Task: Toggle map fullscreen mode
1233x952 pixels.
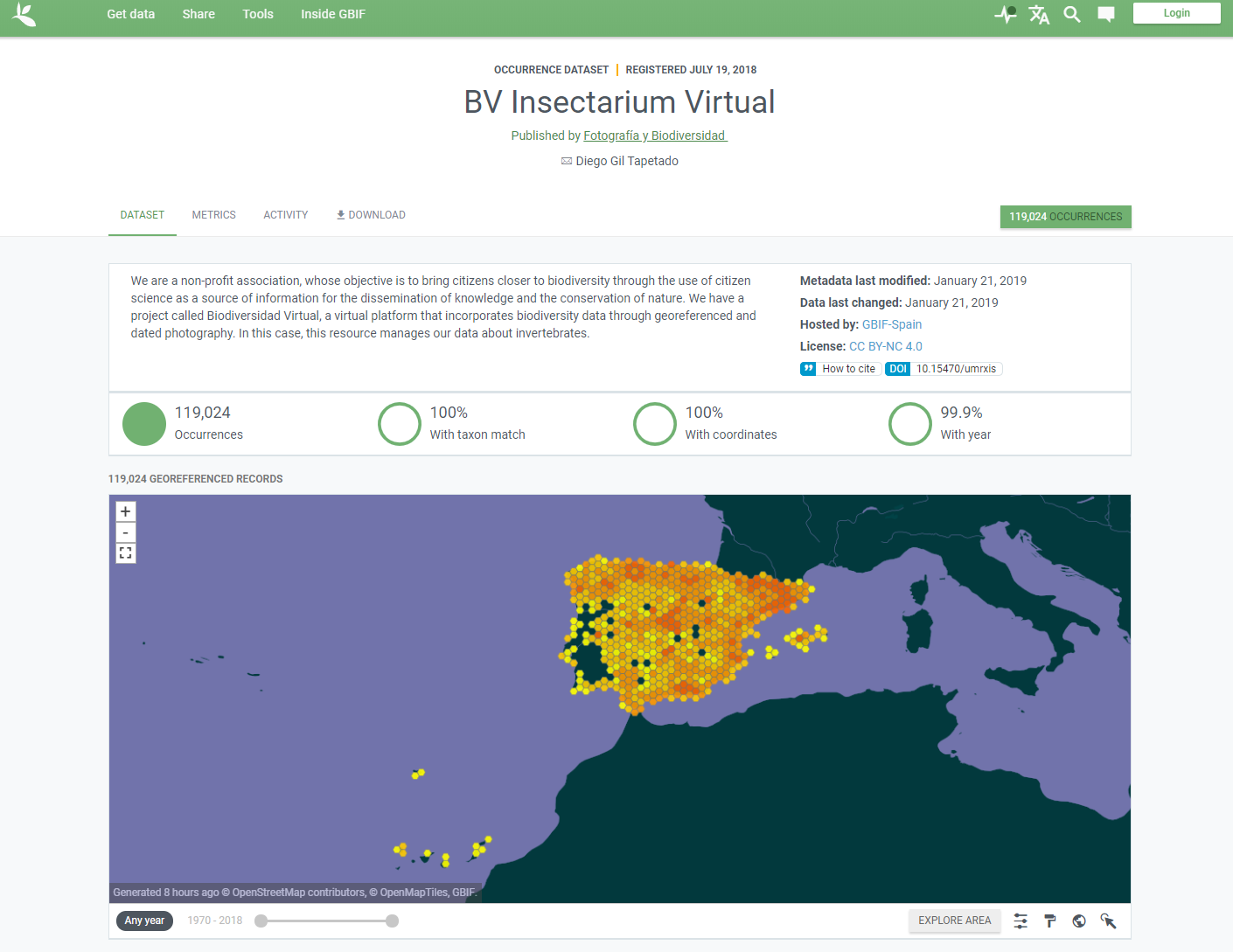Action: (x=125, y=552)
